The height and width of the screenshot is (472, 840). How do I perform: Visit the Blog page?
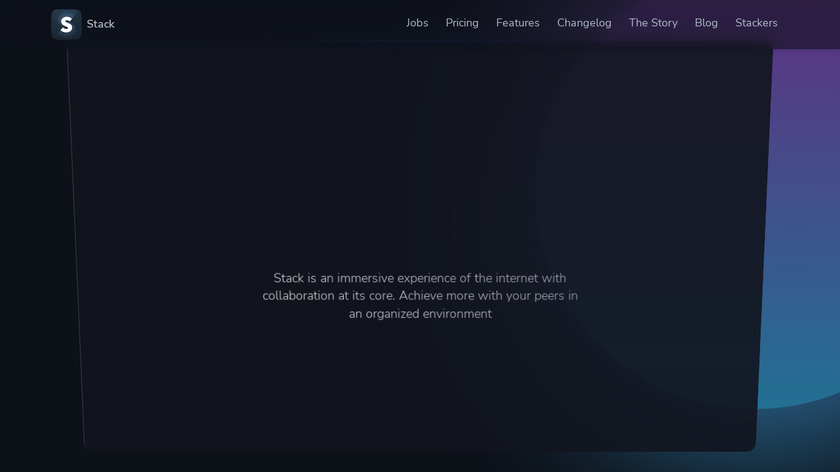point(706,23)
